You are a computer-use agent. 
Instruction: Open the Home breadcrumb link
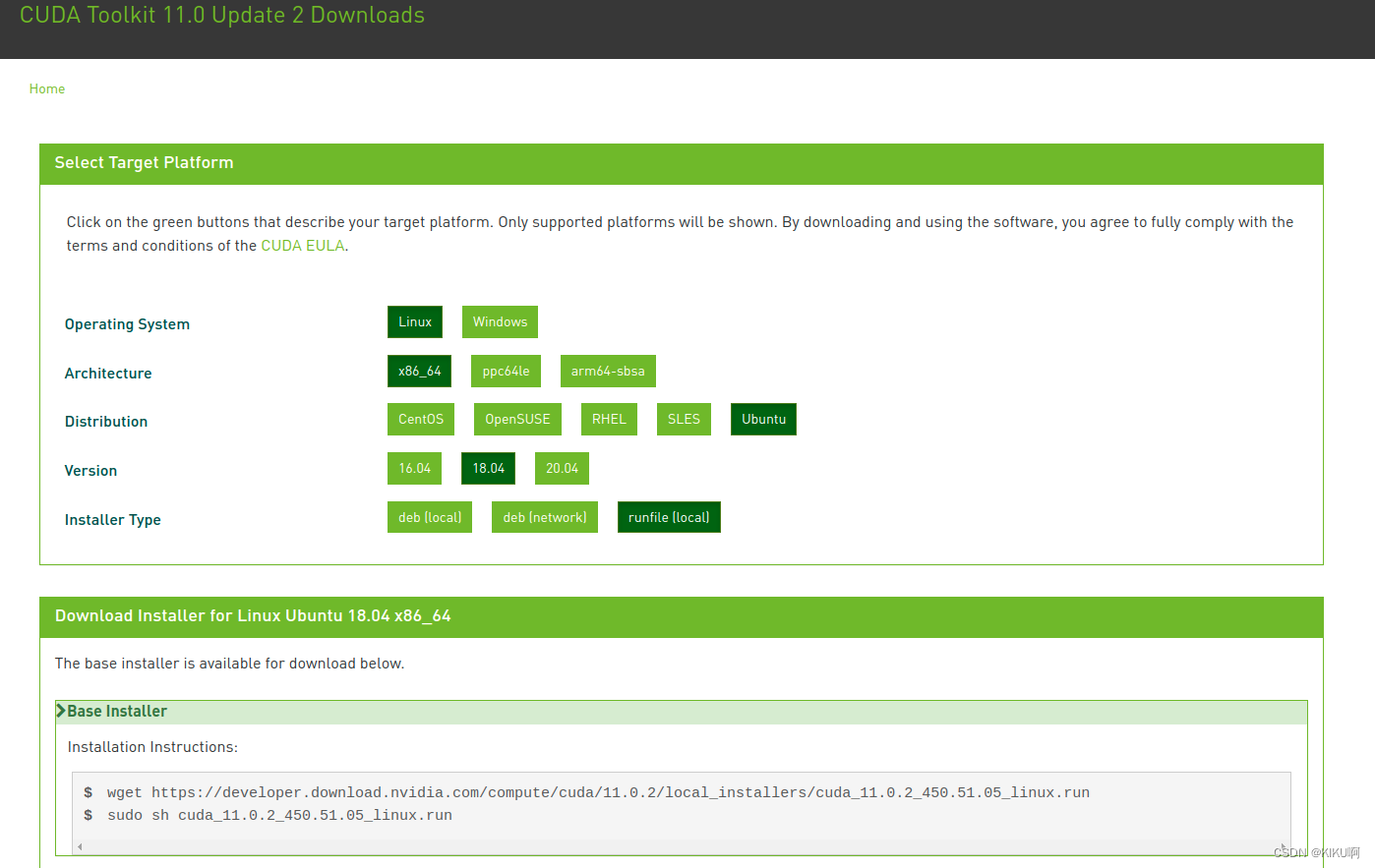coord(47,88)
